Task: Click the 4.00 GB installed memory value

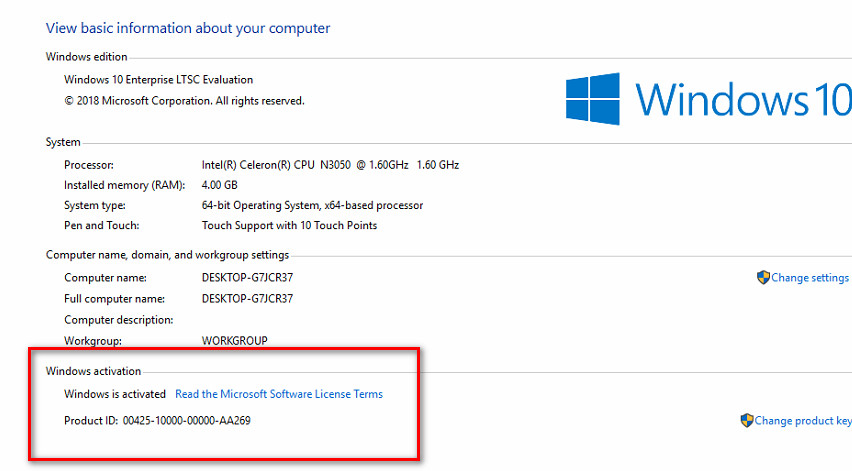Action: pos(220,185)
